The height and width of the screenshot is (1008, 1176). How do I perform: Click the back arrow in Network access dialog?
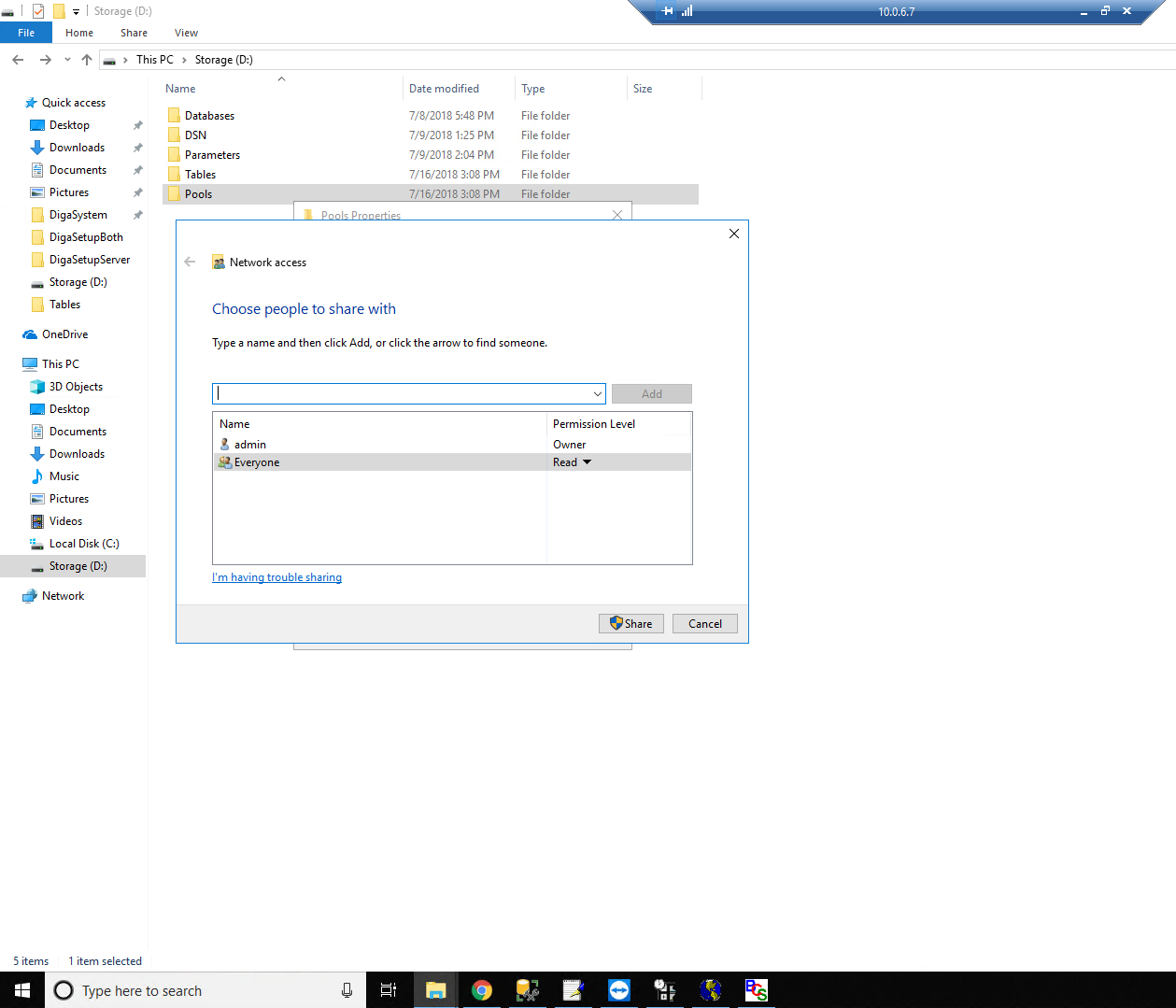click(x=191, y=263)
